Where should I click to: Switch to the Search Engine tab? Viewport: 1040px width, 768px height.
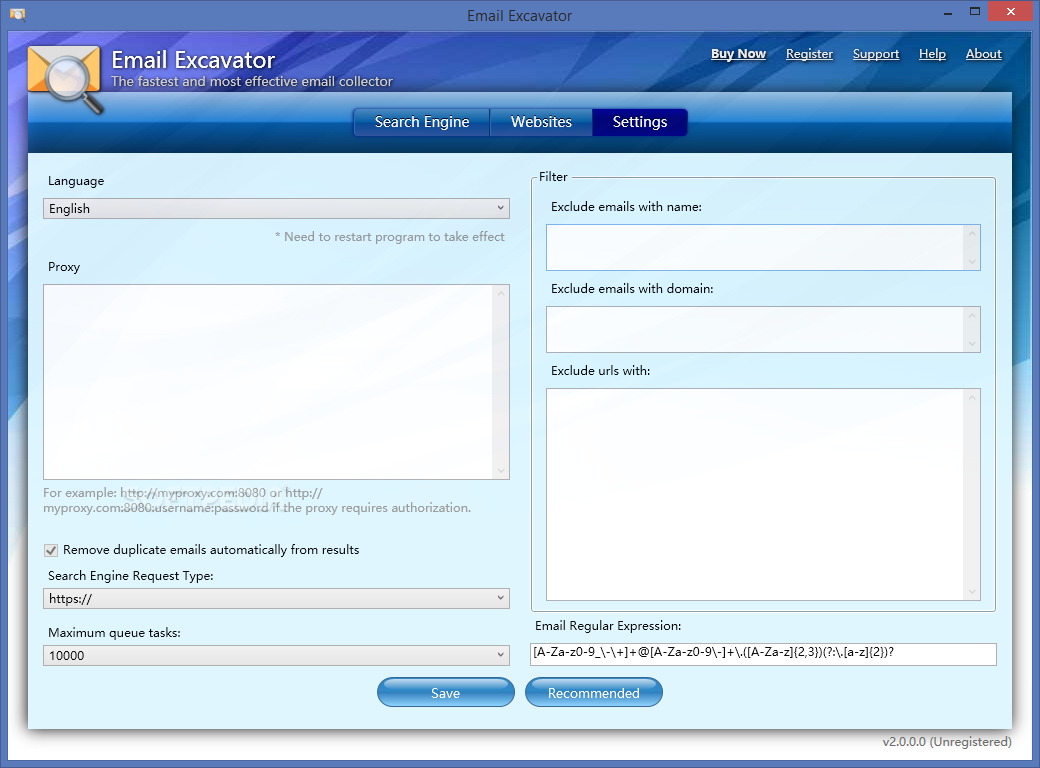point(422,122)
